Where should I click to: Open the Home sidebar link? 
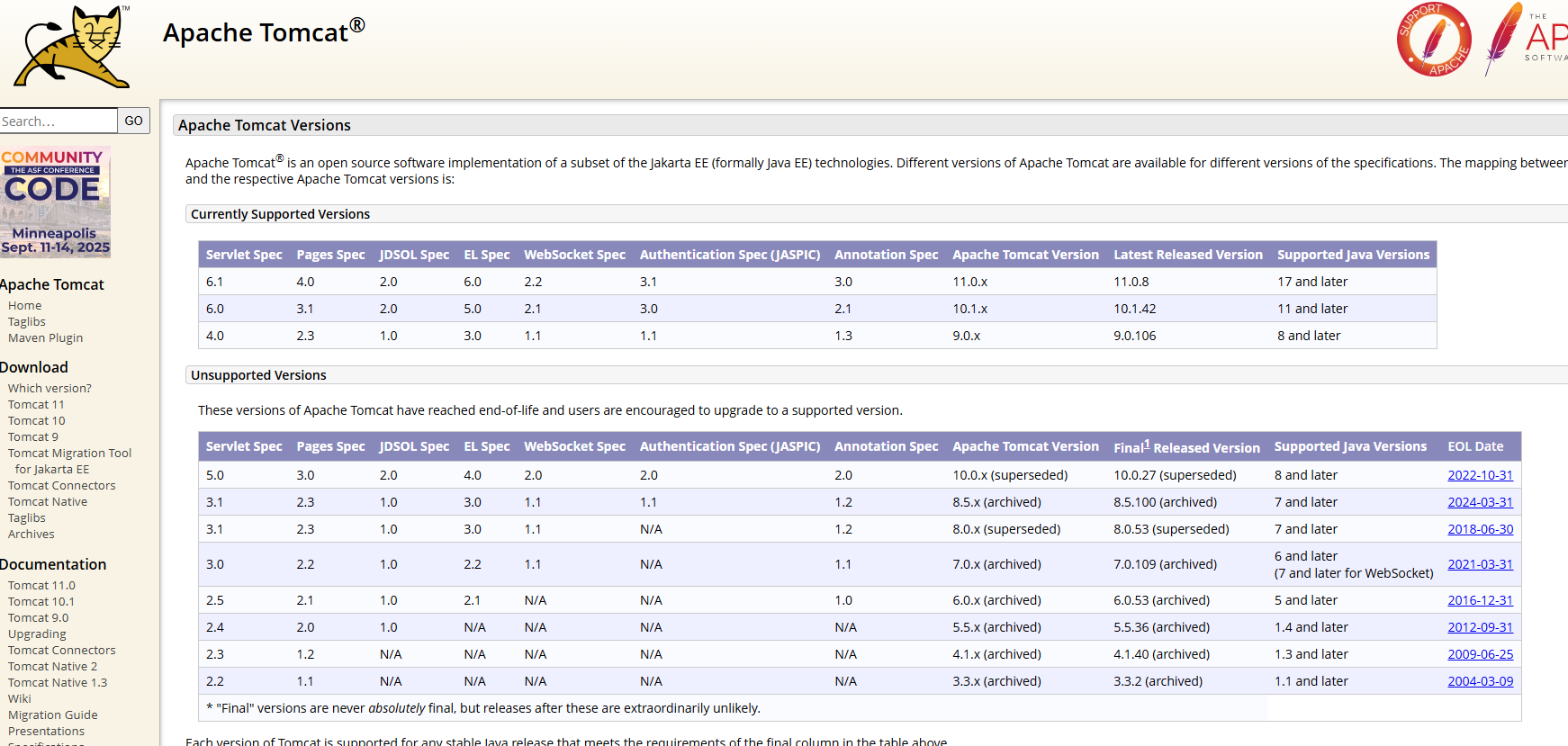[x=24, y=306]
